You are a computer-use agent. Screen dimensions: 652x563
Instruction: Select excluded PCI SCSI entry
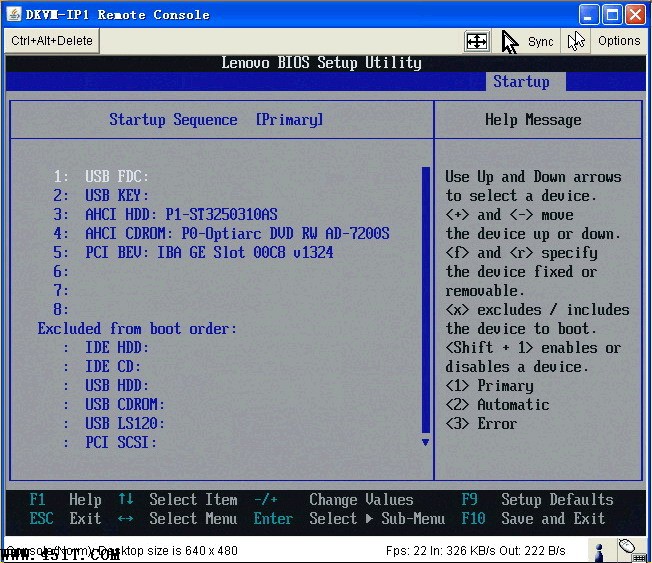(x=110, y=442)
